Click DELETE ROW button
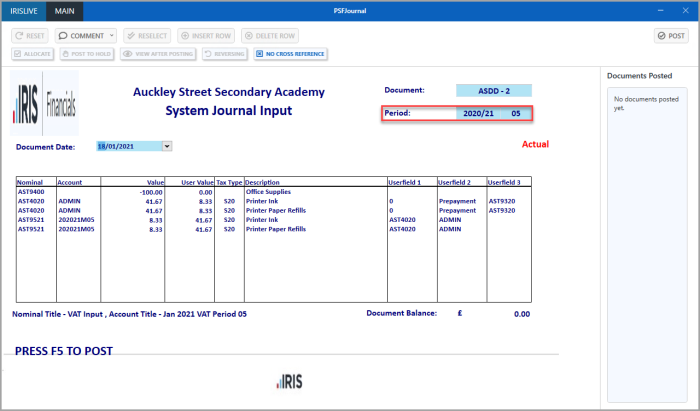 pyautogui.click(x=270, y=36)
